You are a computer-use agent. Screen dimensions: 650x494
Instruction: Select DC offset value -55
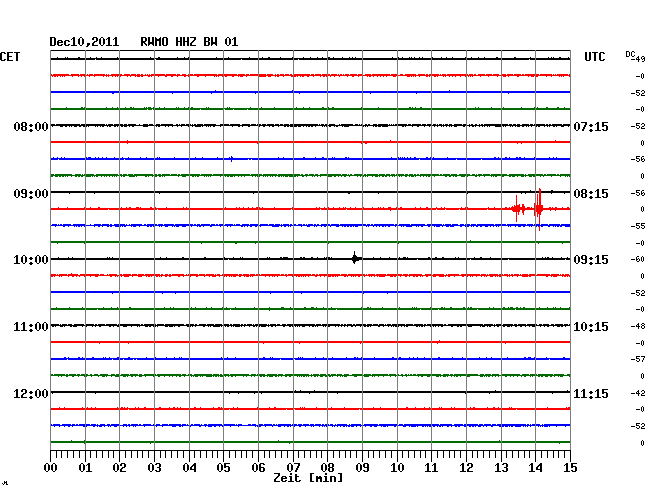tap(638, 226)
